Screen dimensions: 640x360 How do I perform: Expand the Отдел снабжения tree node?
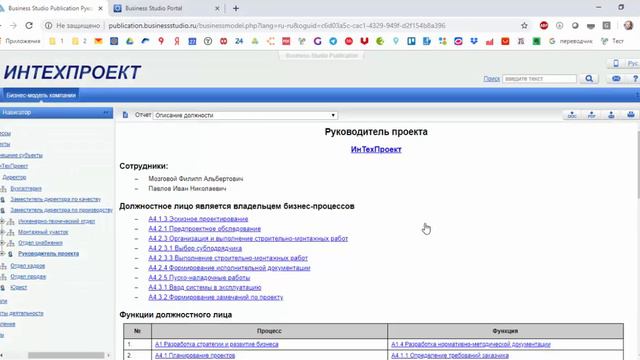[x=2, y=243]
